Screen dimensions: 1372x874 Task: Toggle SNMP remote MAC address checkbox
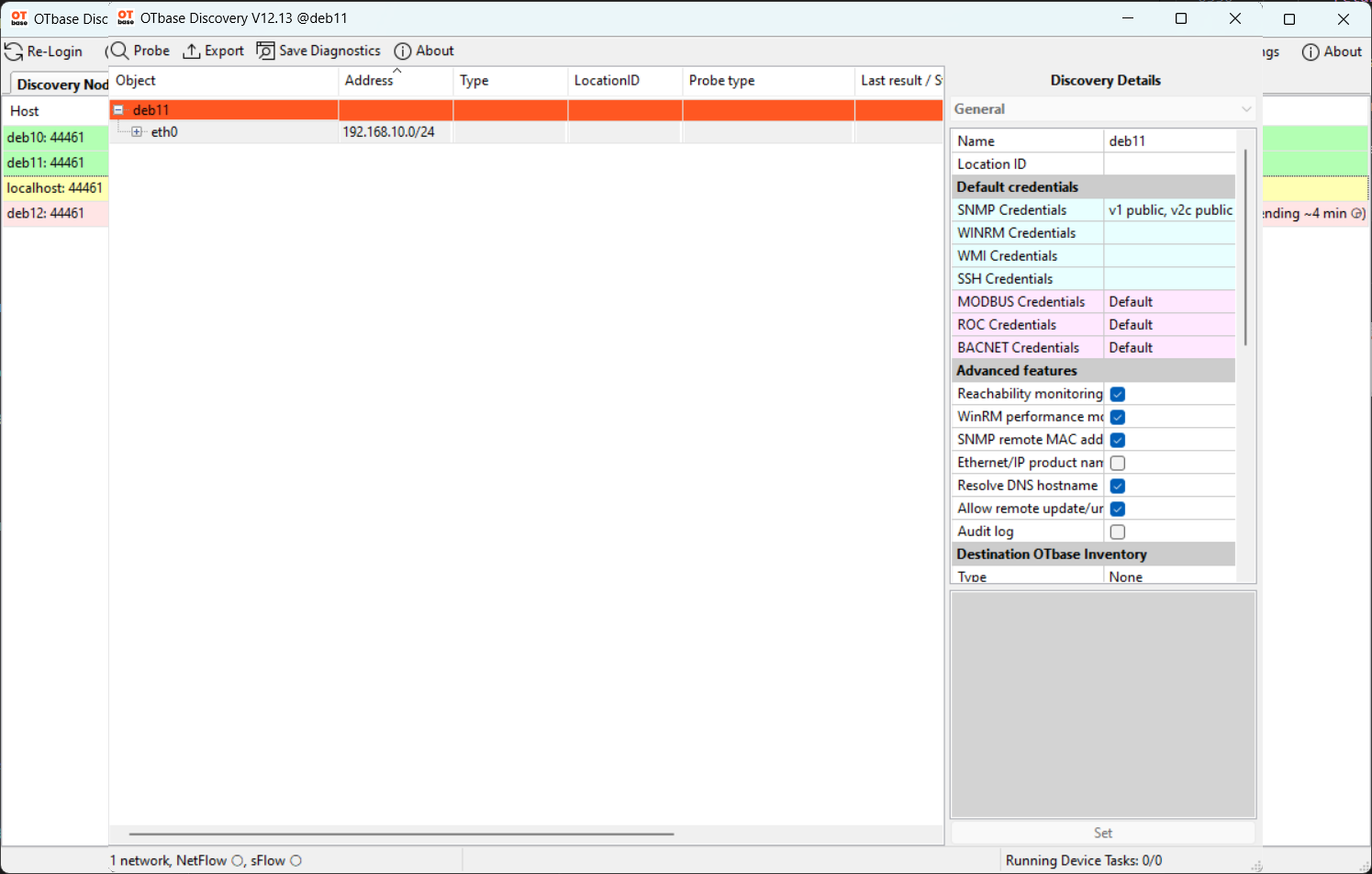(1118, 440)
